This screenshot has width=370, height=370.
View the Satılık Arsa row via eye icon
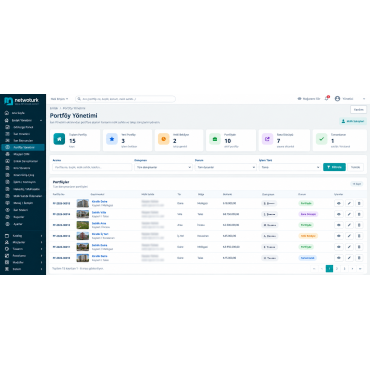click(x=339, y=225)
